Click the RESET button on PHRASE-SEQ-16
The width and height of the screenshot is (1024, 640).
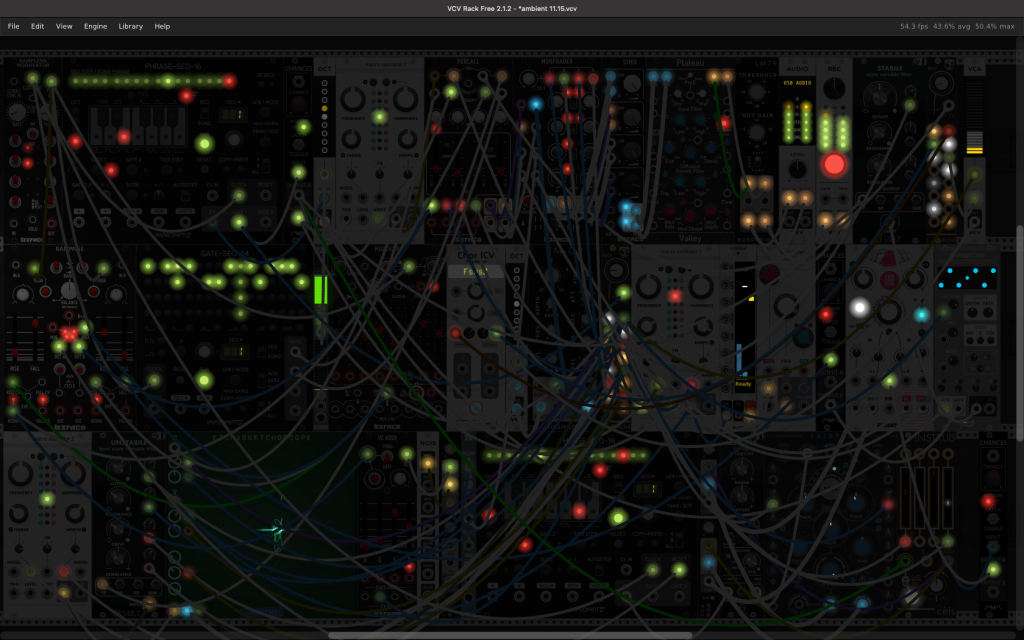(204, 170)
